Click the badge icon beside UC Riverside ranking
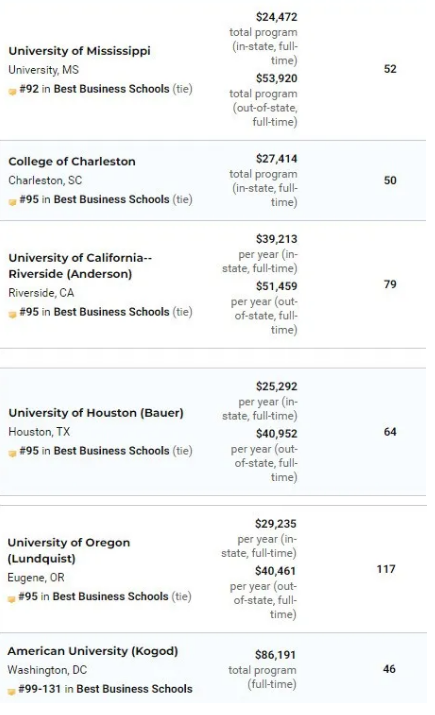Screen dimensions: 435x715 [12, 314]
